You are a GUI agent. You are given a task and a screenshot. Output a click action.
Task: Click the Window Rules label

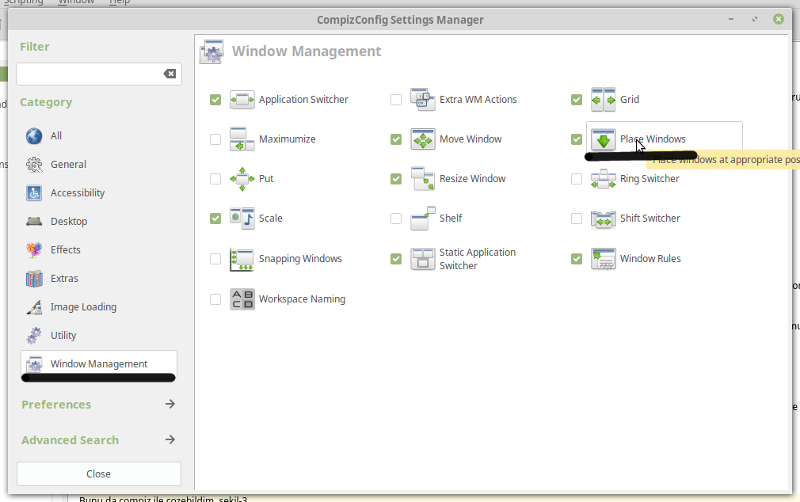pyautogui.click(x=650, y=259)
